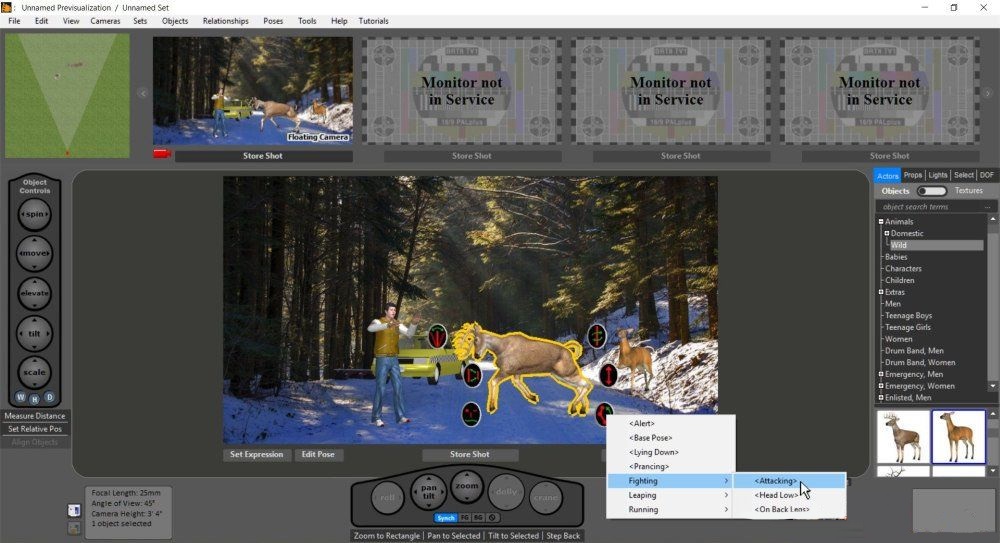The width and height of the screenshot is (1000, 543).
Task: Click the dolly camera dial
Action: 506,491
